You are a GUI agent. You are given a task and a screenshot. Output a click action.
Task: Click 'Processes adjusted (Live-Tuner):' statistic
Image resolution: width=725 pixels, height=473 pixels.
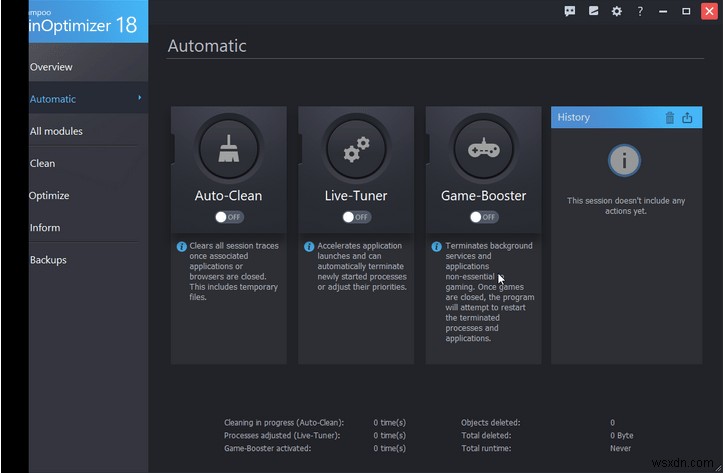pos(282,436)
